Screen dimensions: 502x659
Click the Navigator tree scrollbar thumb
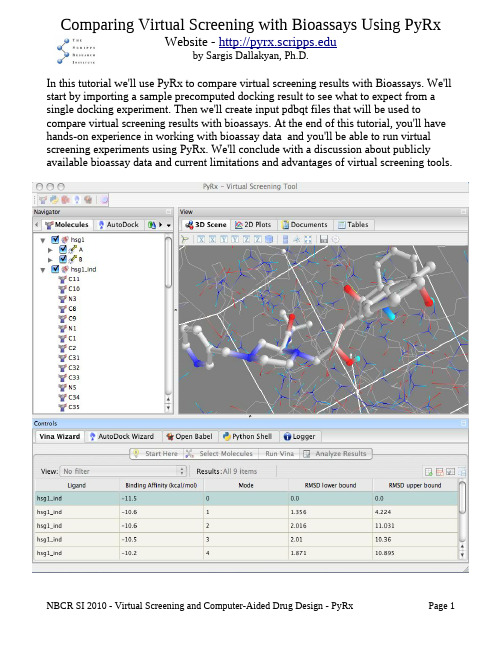tap(168, 261)
